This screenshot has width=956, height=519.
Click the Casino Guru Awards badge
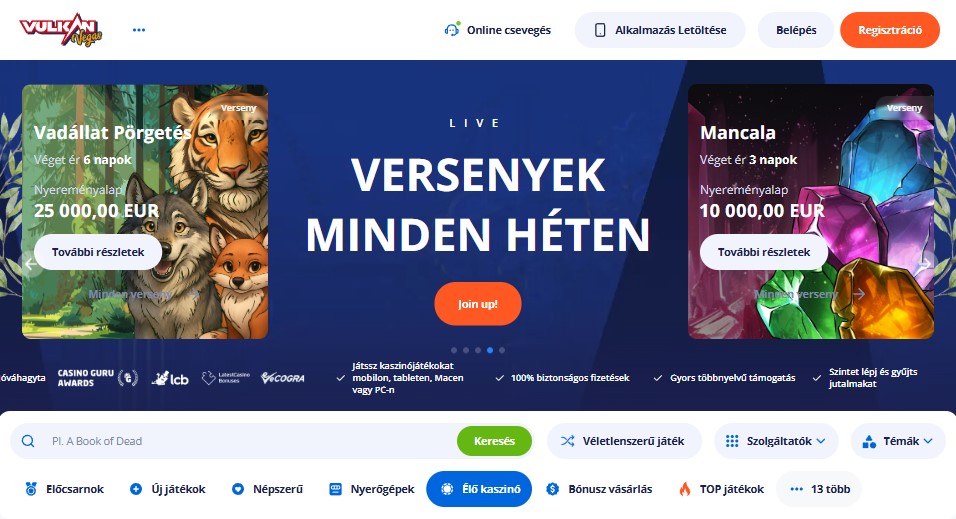[x=98, y=378]
